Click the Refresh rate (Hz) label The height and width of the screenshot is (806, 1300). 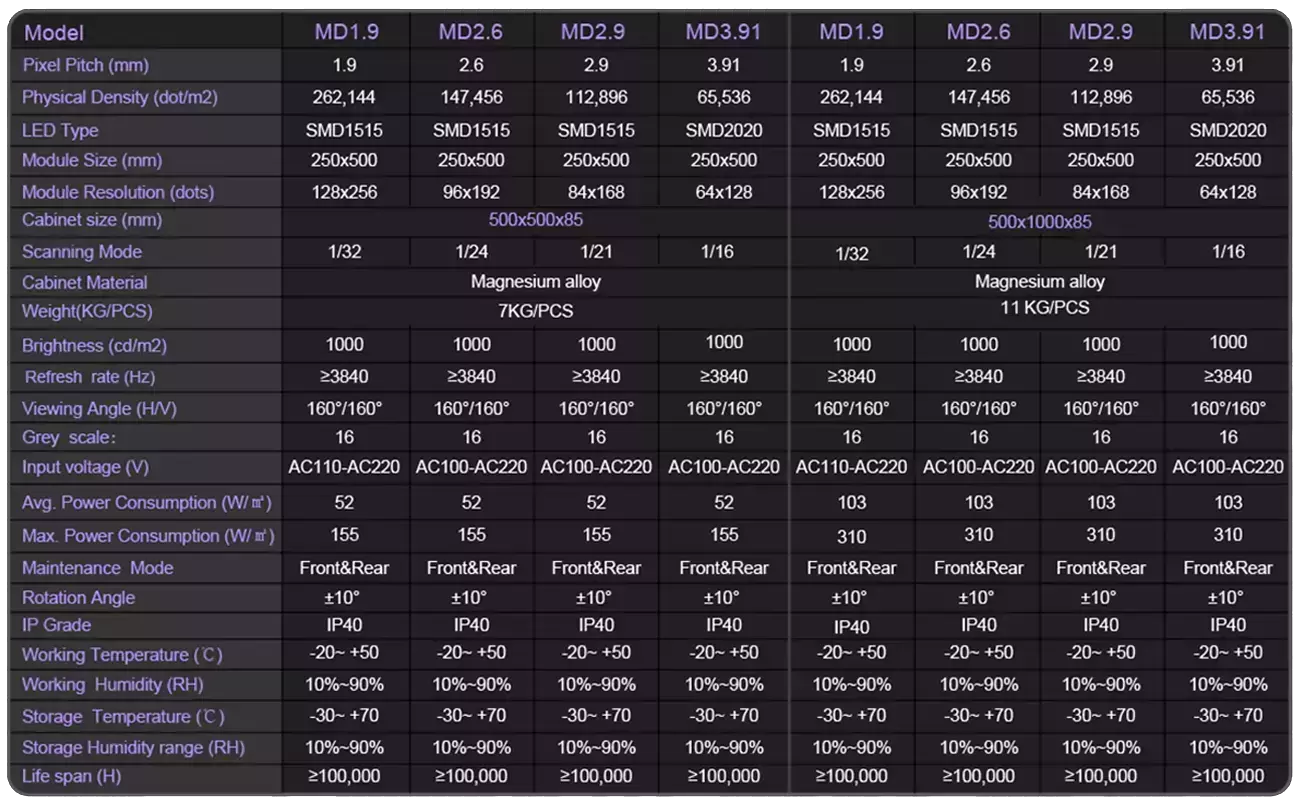90,377
